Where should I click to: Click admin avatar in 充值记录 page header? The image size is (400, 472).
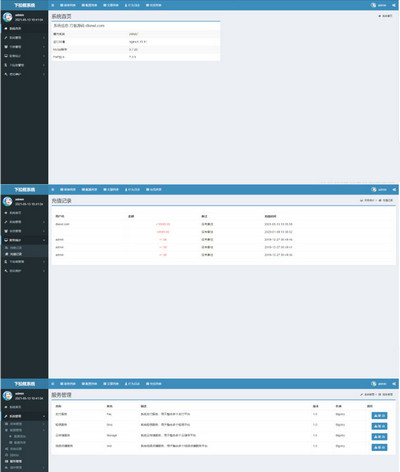pyautogui.click(x=374, y=189)
